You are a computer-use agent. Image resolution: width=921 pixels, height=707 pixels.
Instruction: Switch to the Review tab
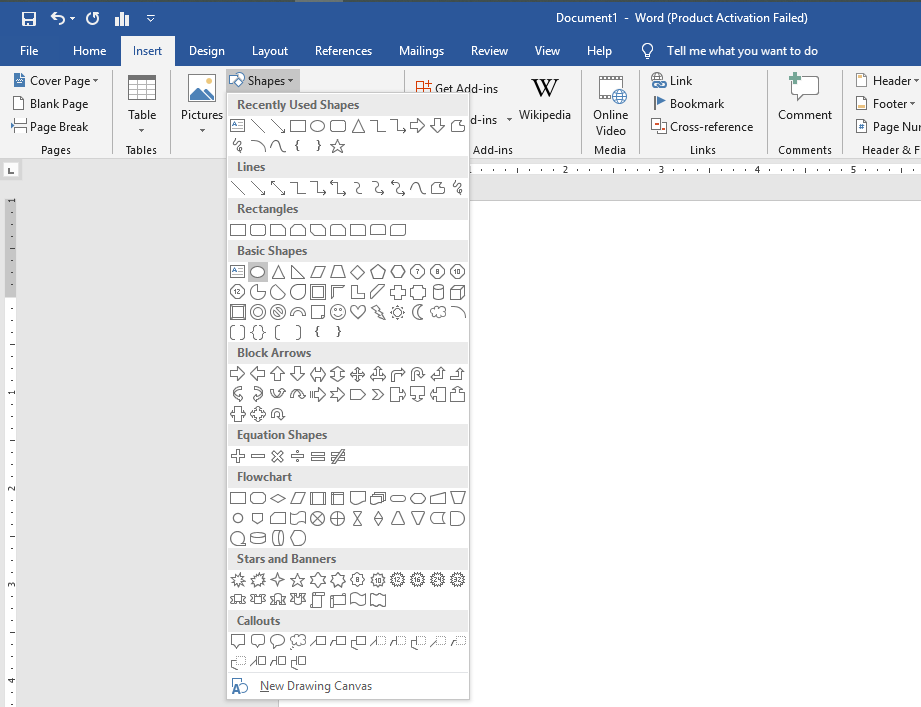(x=489, y=51)
